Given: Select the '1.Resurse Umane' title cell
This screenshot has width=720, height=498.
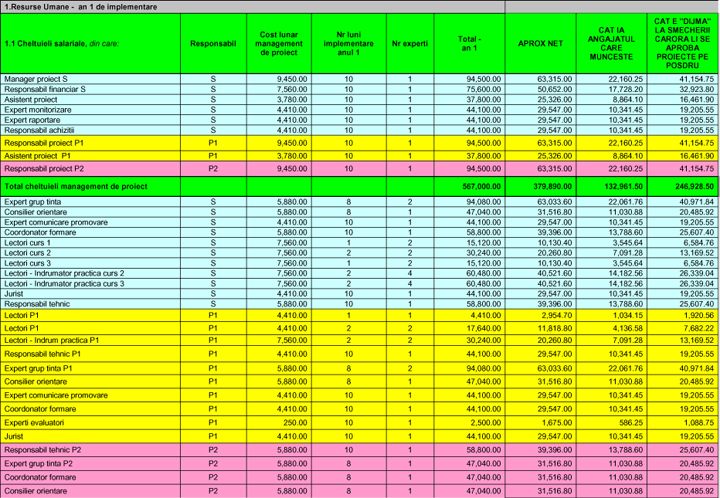Looking at the screenshot, I should click(75, 7).
